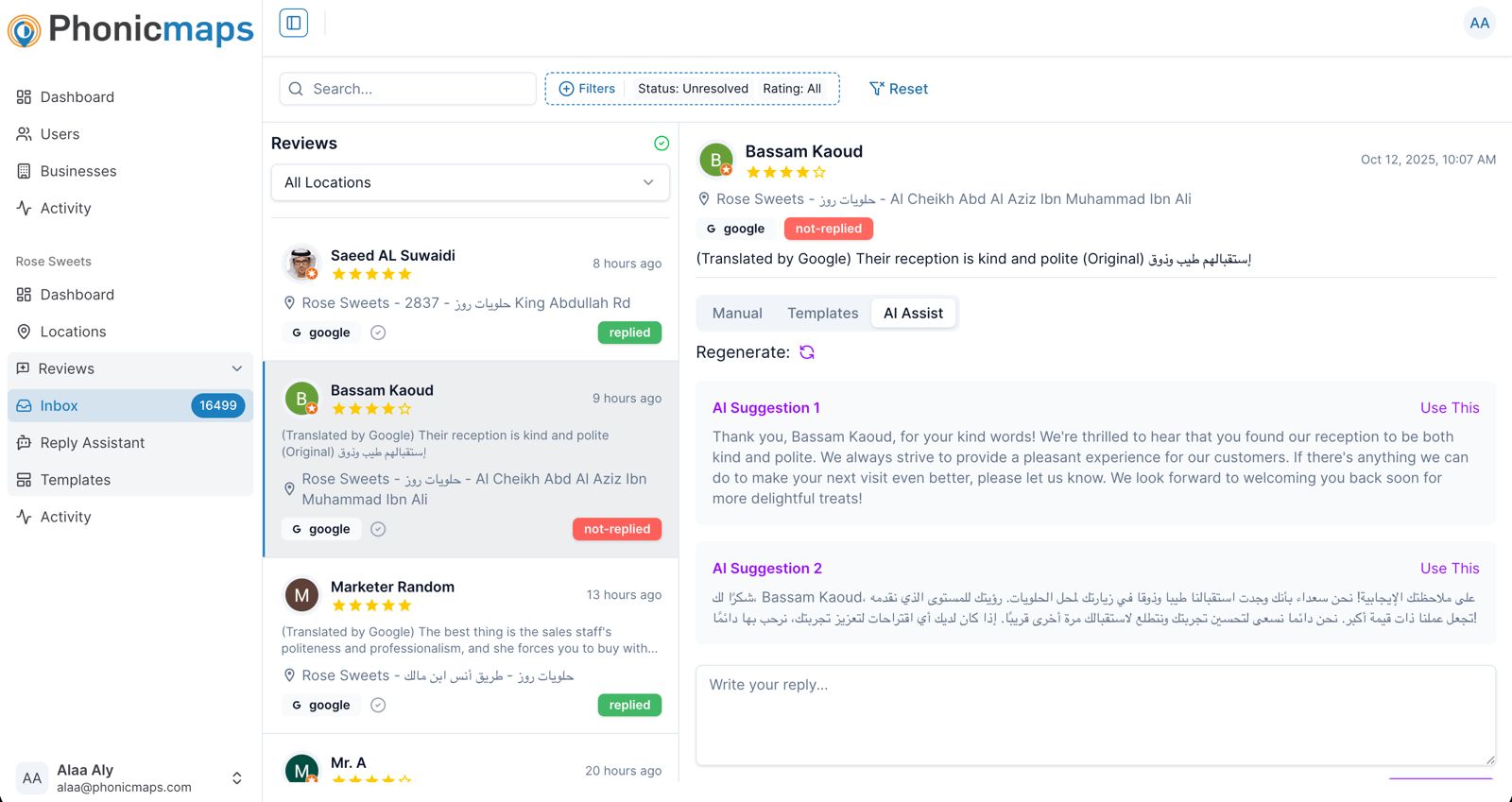This screenshot has width=1512, height=802.
Task: Toggle resolved check on Bassam Kaoud review
Action: (x=378, y=529)
